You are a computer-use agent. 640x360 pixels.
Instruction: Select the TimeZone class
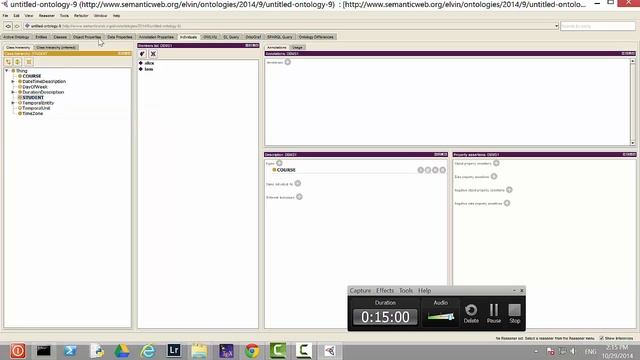[x=32, y=113]
